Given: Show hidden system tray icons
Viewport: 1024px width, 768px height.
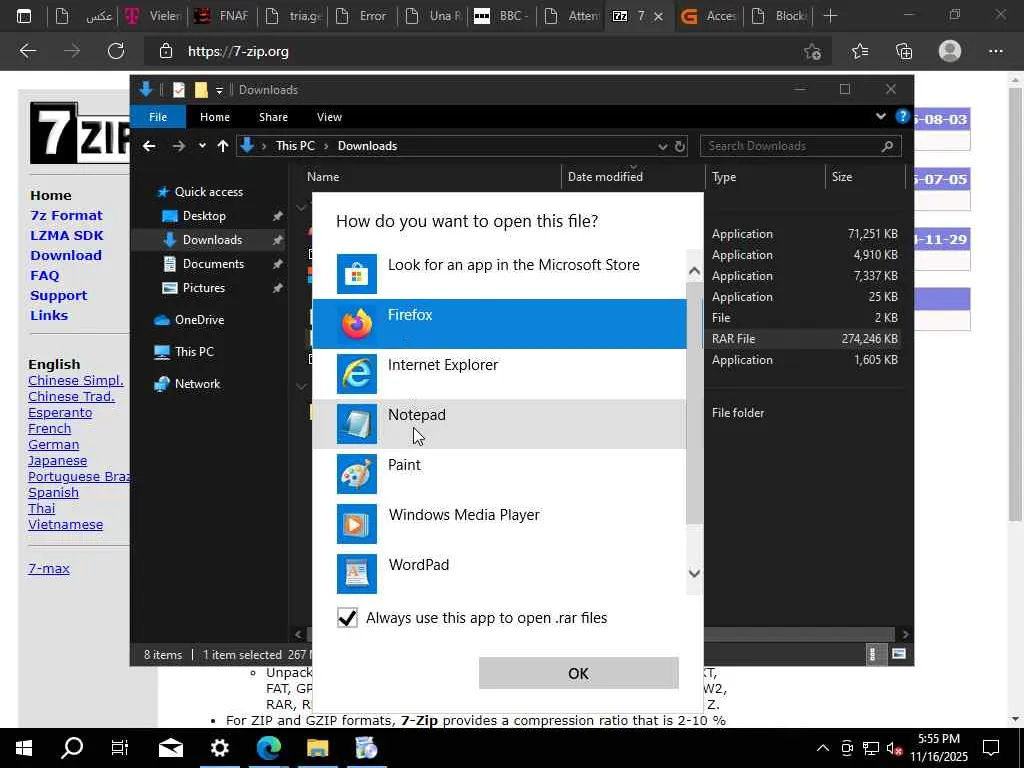Looking at the screenshot, I should [823, 748].
